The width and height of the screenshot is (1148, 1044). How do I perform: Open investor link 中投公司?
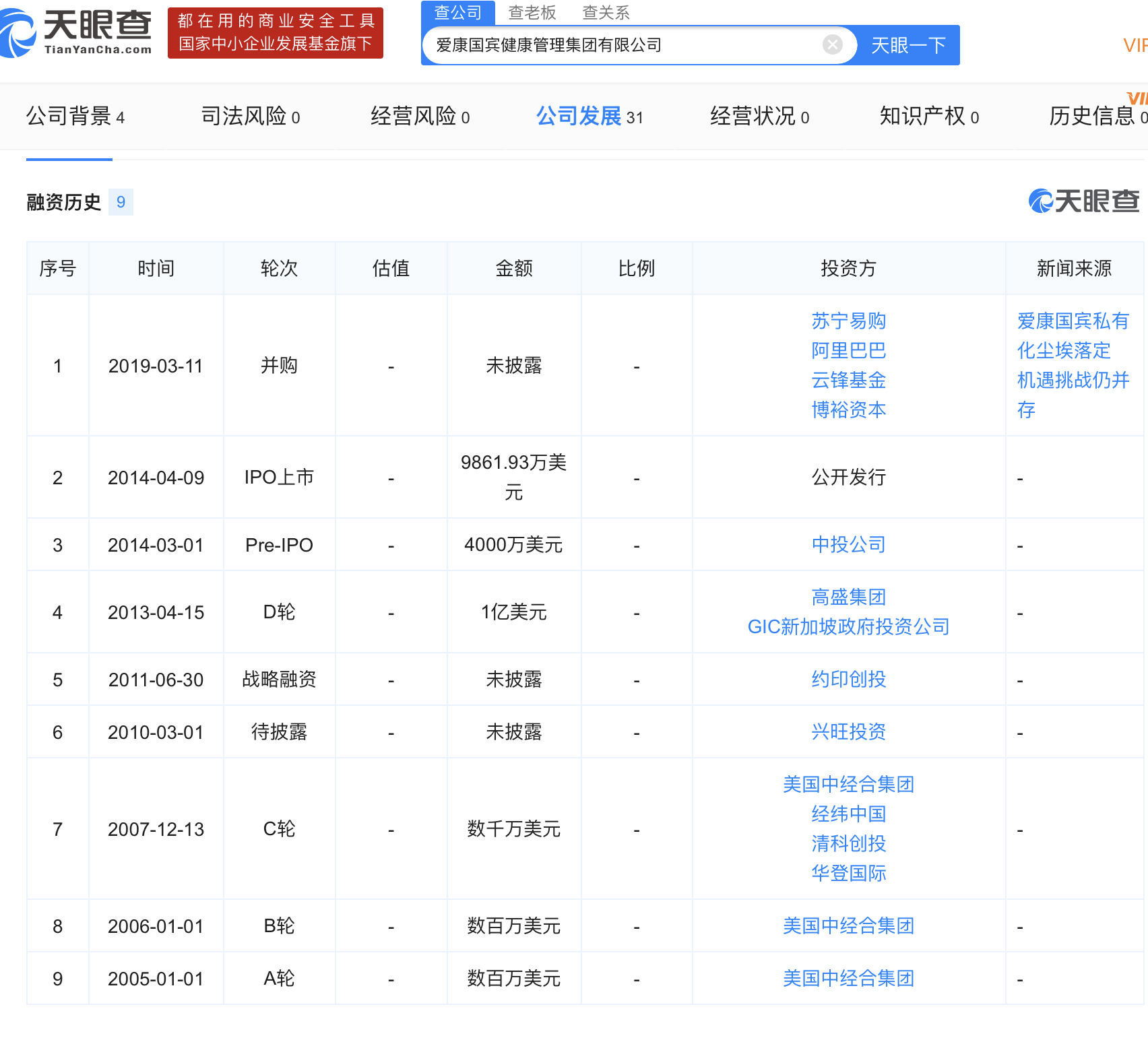coord(848,544)
